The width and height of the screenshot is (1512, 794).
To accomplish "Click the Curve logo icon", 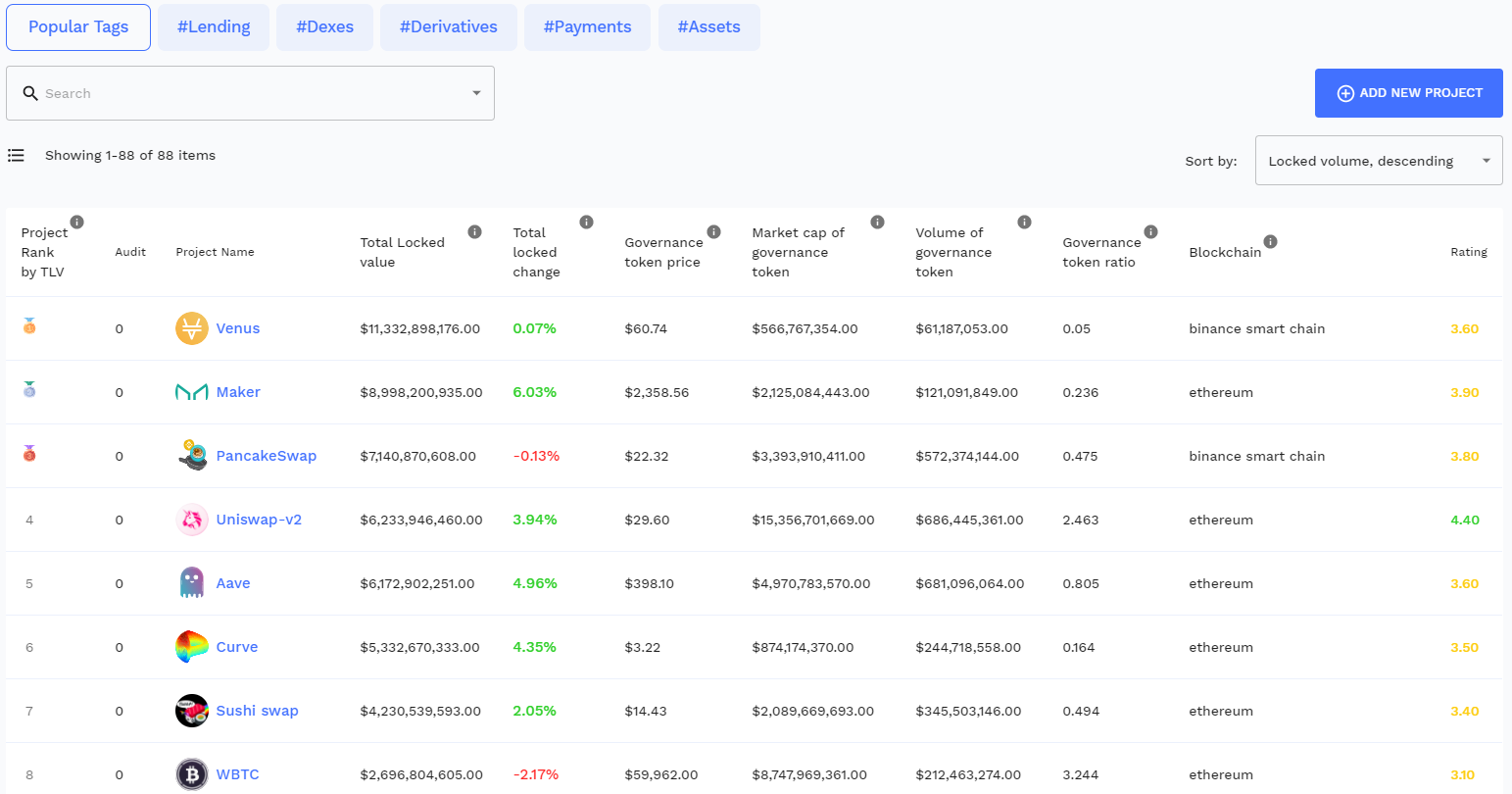I will coord(192,647).
